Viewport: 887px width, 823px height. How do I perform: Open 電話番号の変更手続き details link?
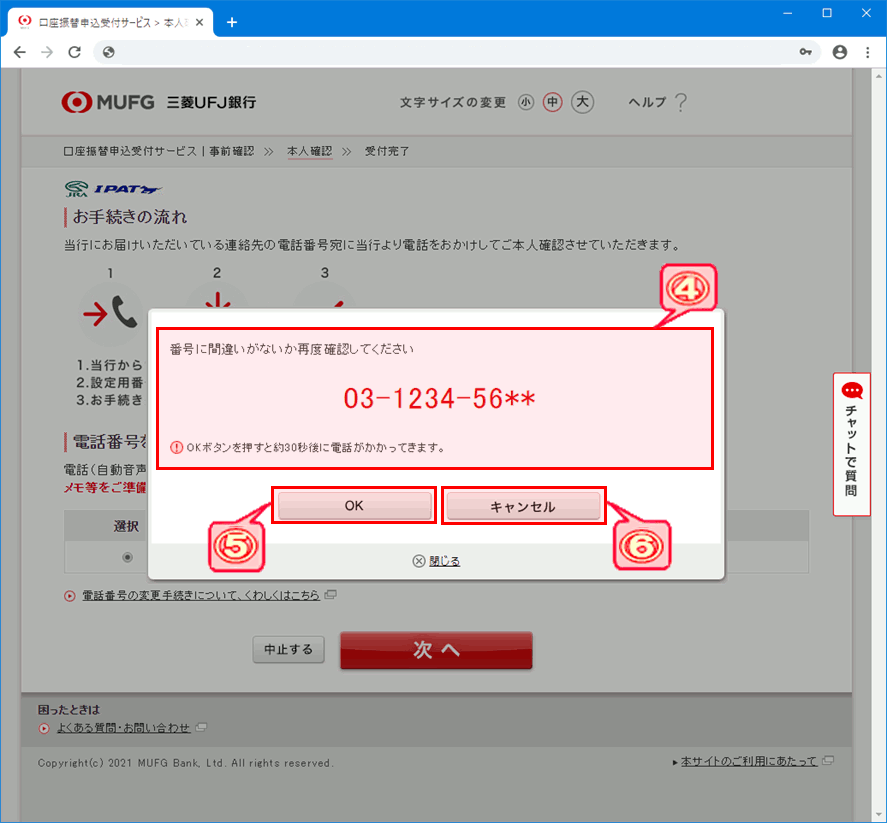(200, 595)
